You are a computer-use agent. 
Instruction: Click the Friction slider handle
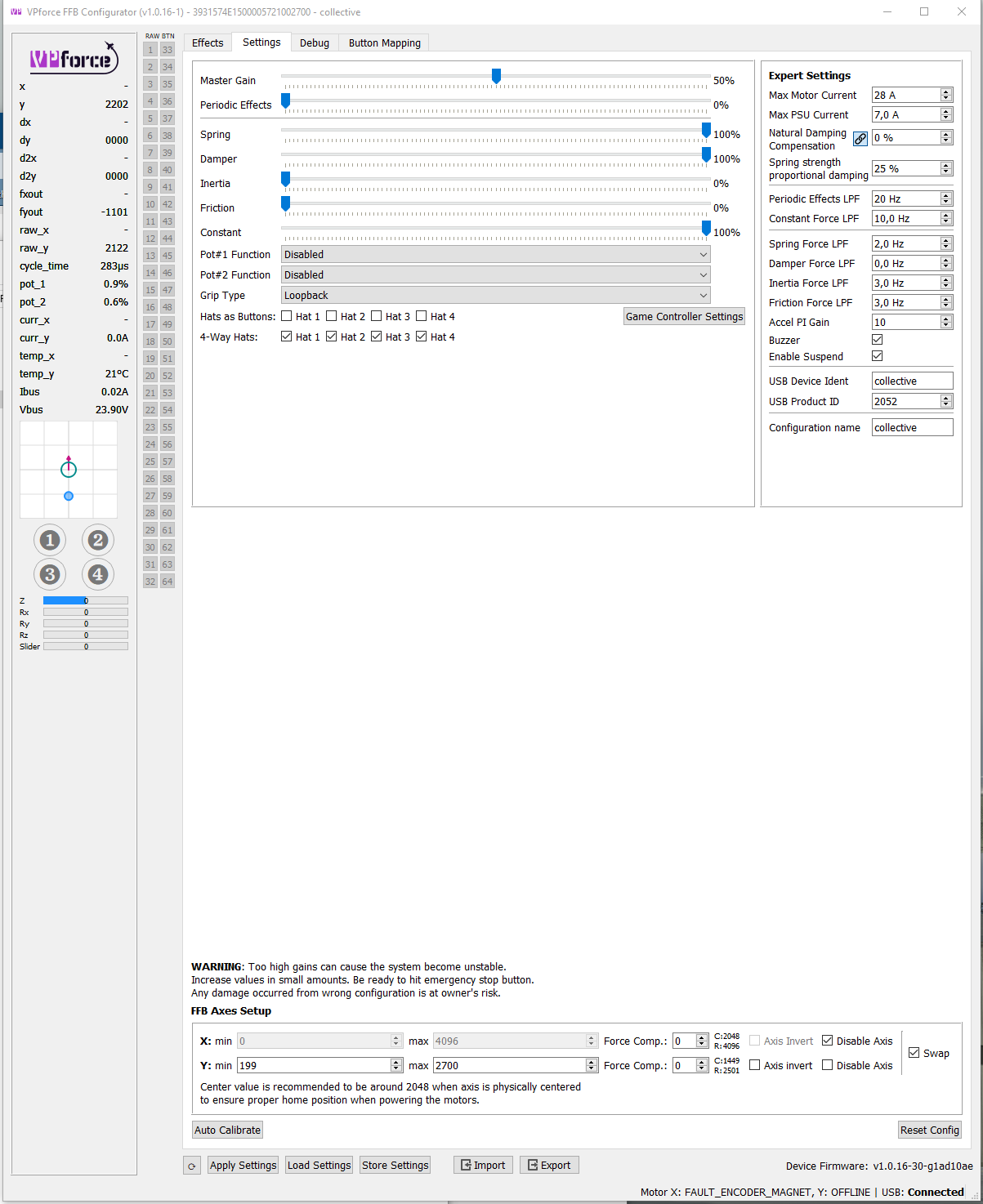coord(286,203)
